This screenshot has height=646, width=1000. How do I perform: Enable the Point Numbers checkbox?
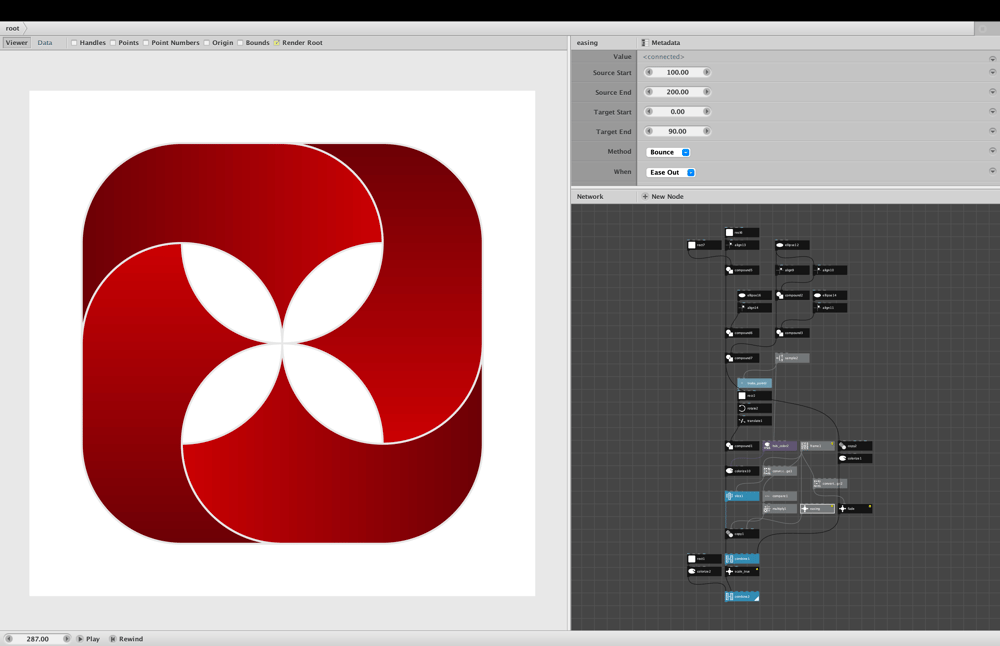point(146,43)
